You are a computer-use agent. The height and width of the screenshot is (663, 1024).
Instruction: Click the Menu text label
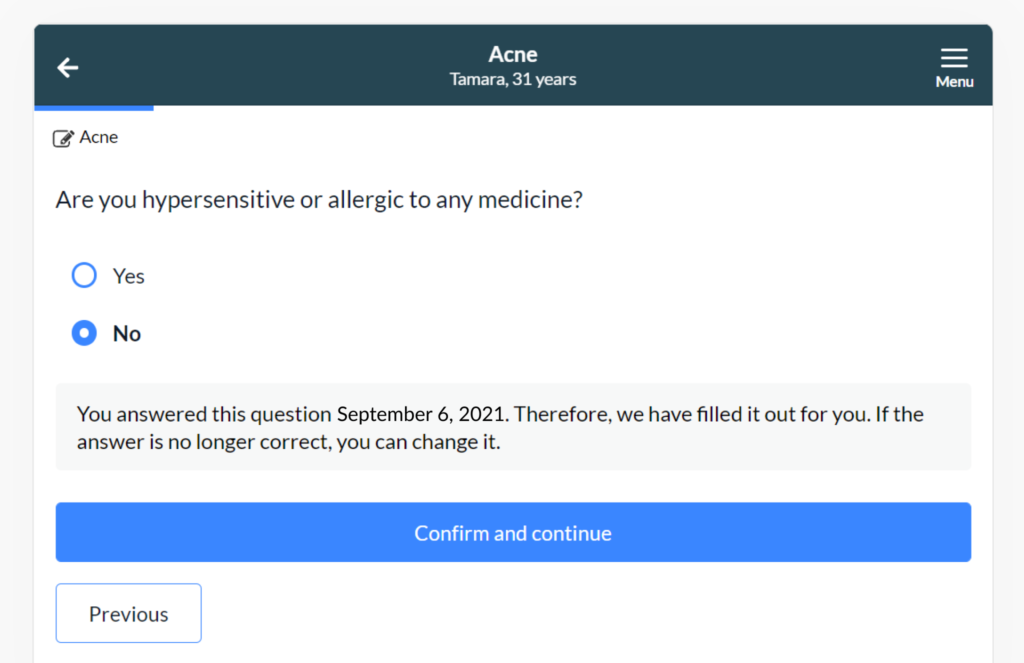(954, 82)
